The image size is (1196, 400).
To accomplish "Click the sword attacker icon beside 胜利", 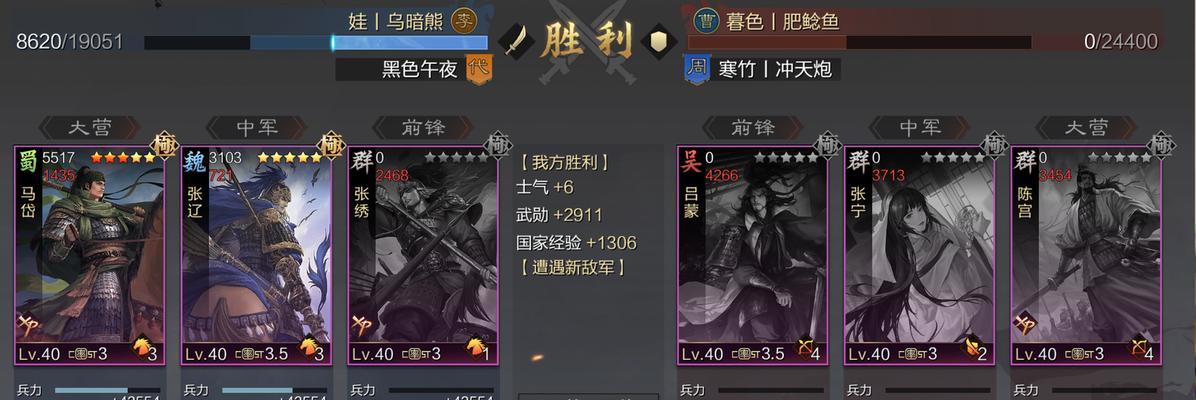I will click(514, 40).
